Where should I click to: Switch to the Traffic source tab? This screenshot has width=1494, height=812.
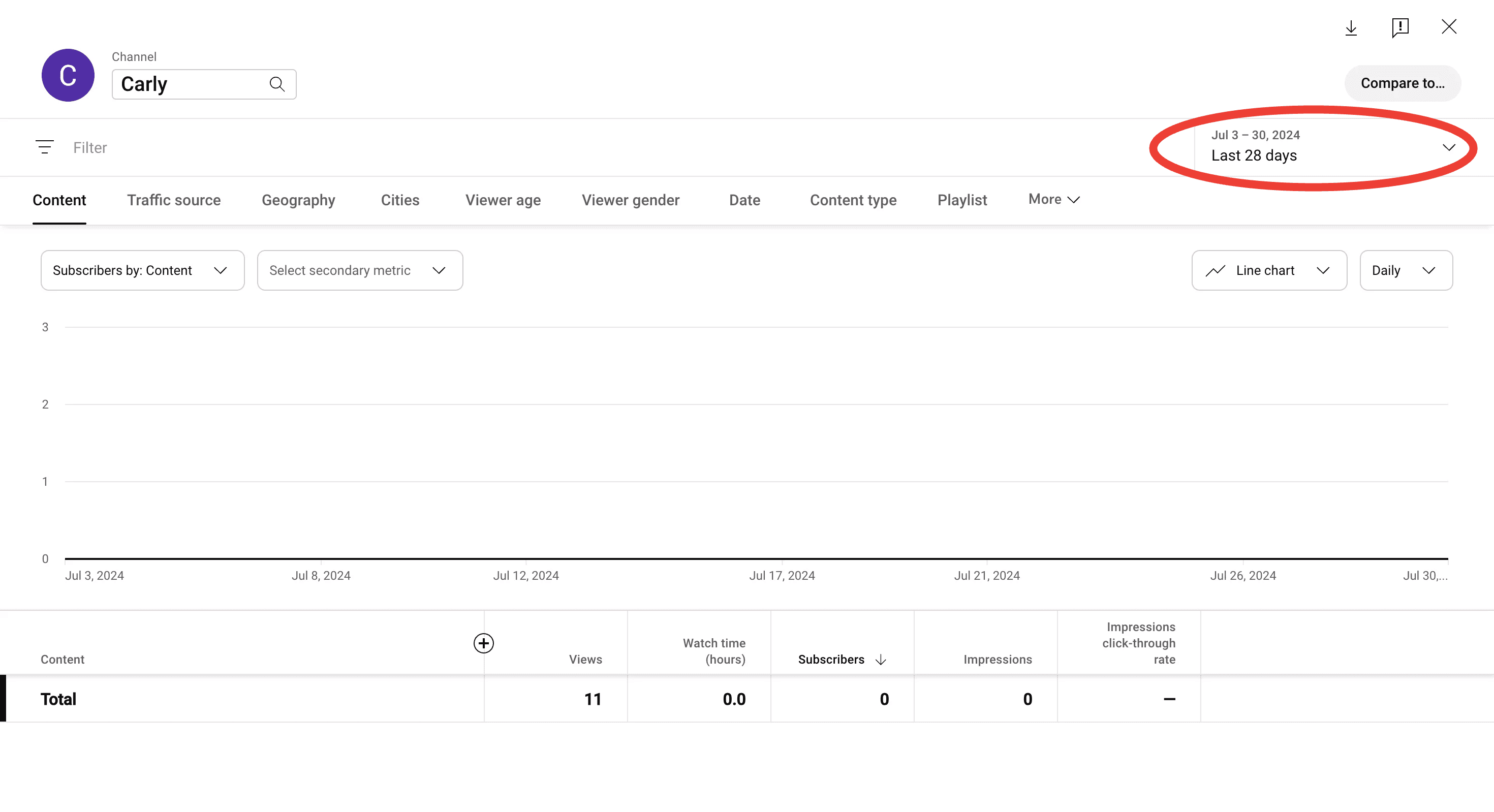point(174,200)
